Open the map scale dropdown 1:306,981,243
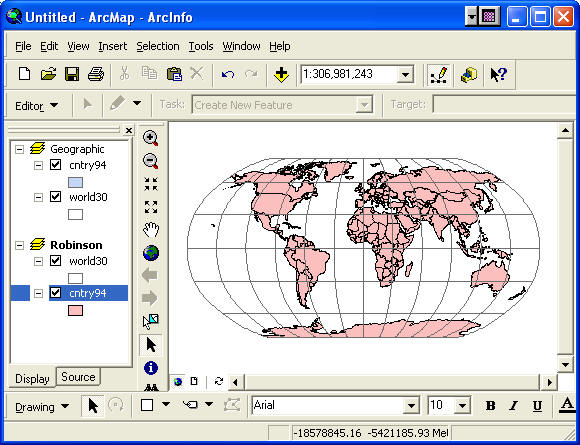Image resolution: width=580 pixels, height=445 pixels. pos(405,75)
